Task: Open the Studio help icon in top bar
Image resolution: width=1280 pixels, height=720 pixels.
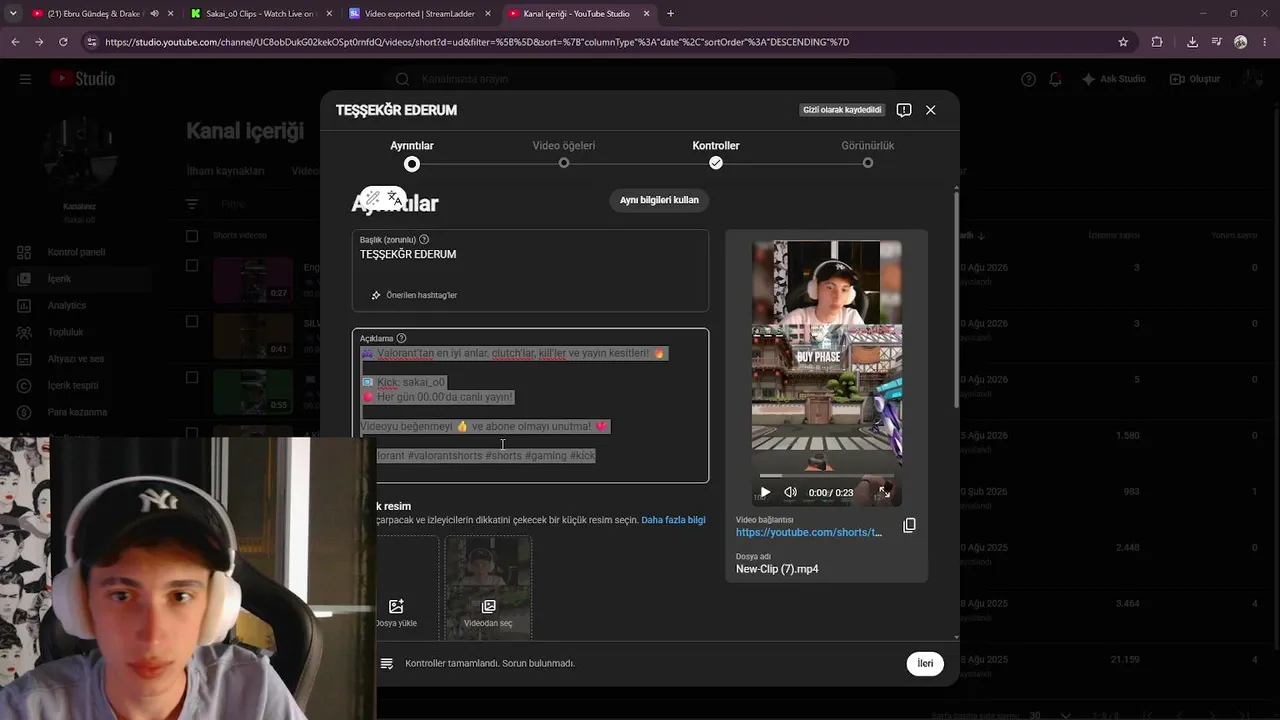Action: (x=1028, y=79)
